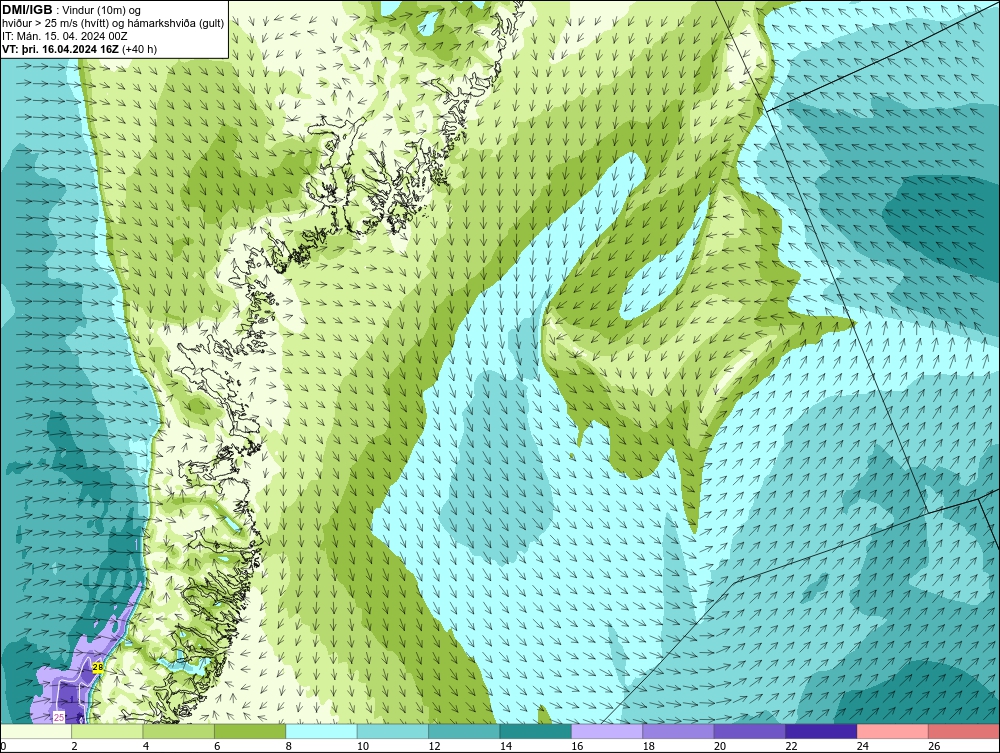This screenshot has width=1000, height=753.
Task: Click the lavender 16–18 m/s legend swatch
Action: click(x=607, y=731)
